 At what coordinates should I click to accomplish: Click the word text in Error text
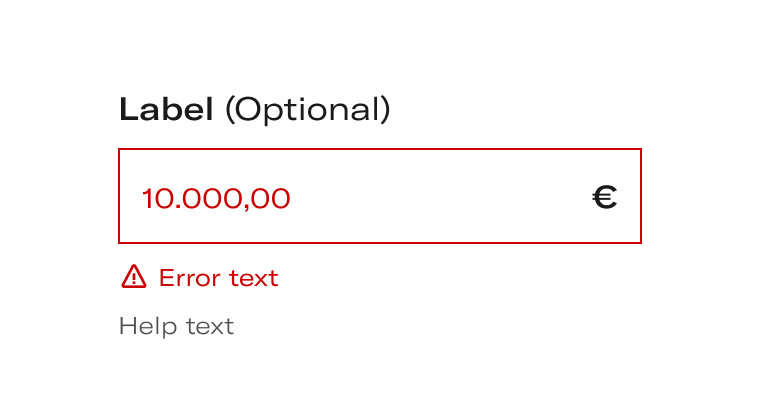[x=254, y=278]
